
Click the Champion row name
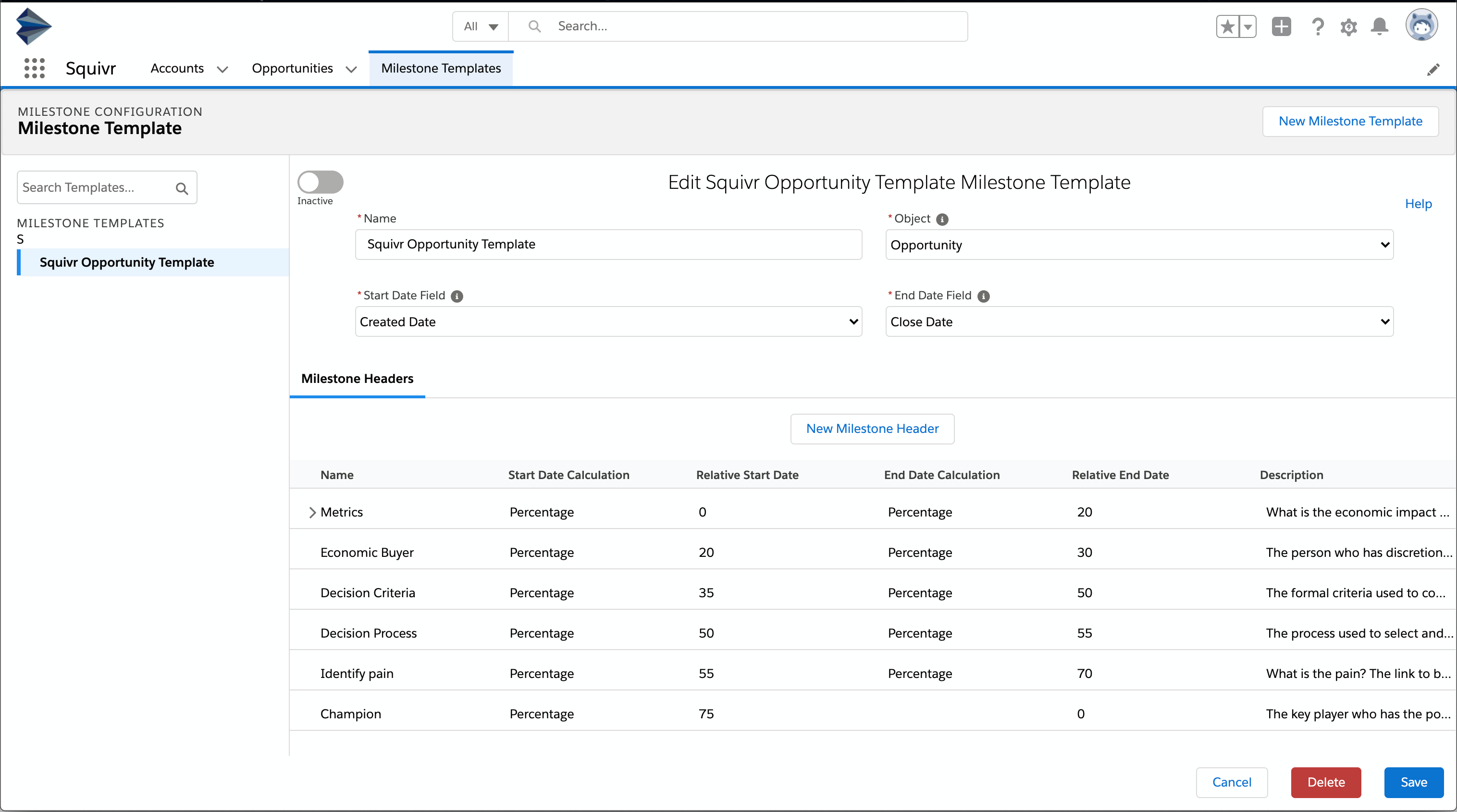click(x=351, y=714)
